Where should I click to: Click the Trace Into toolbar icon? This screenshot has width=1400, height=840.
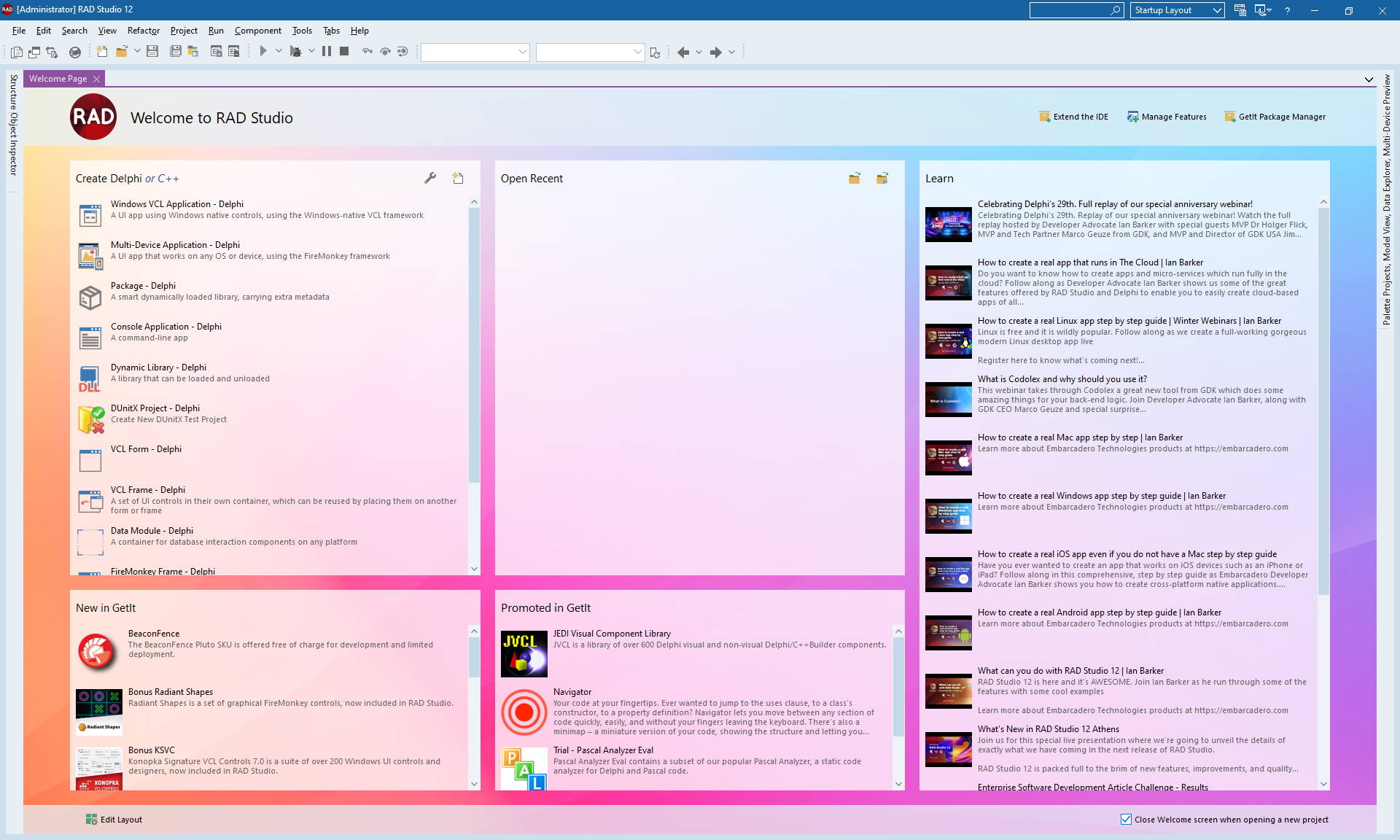coord(367,52)
